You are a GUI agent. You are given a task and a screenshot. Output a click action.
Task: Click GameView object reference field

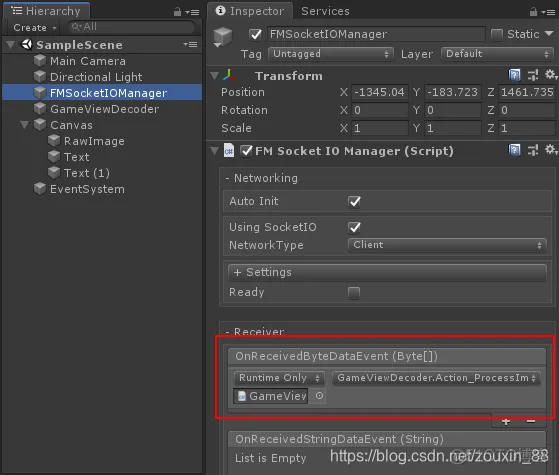click(271, 396)
